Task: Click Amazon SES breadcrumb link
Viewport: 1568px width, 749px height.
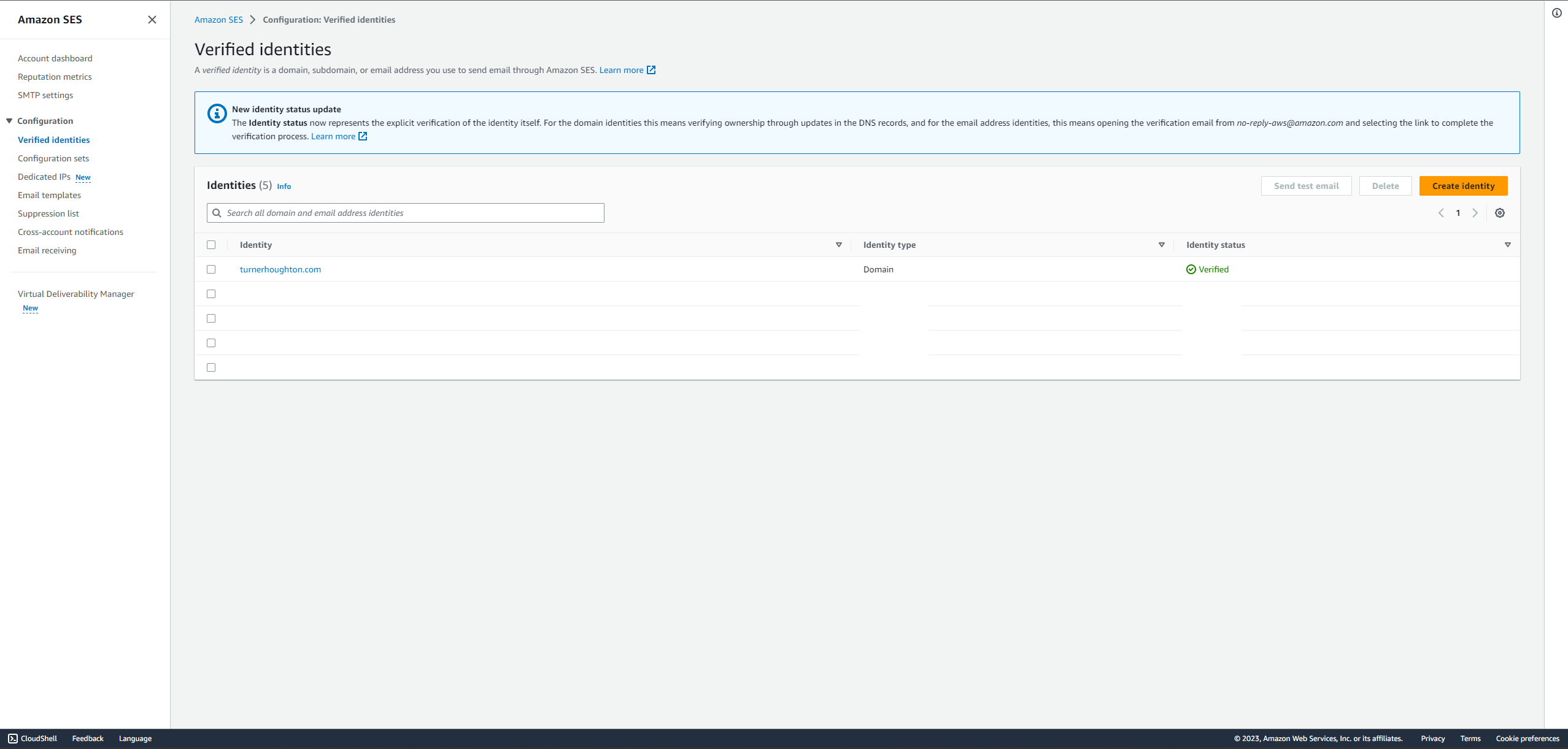Action: tap(218, 20)
